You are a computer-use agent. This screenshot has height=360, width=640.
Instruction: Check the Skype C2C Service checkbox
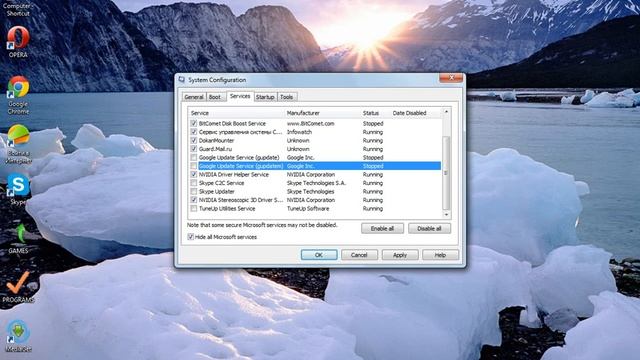(193, 183)
